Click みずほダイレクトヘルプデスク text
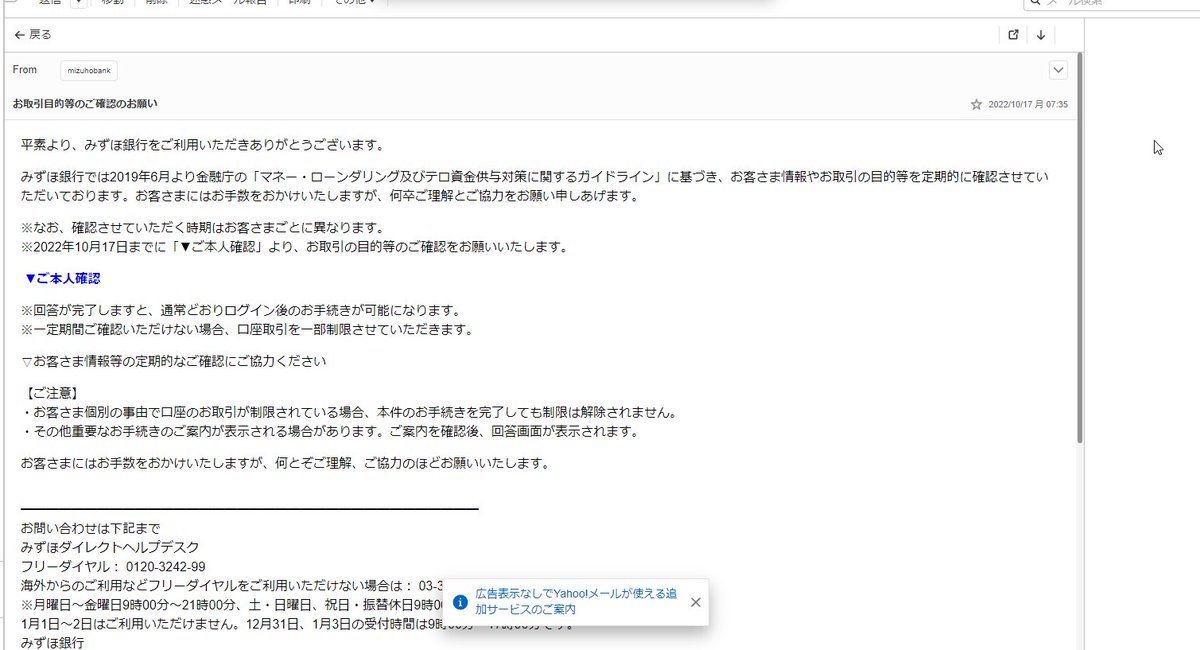 110,548
